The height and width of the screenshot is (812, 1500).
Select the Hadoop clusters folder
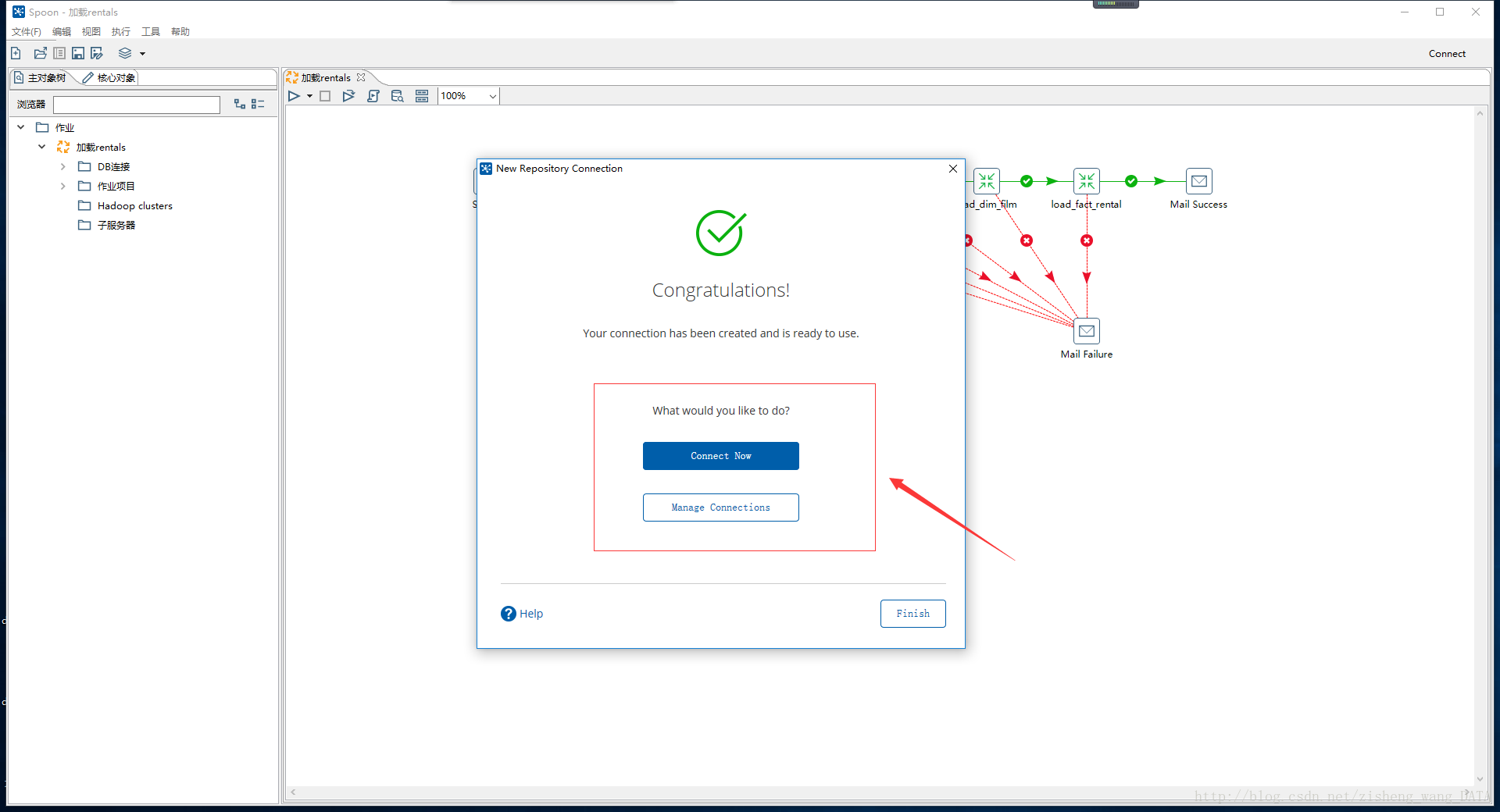pyautogui.click(x=125, y=205)
